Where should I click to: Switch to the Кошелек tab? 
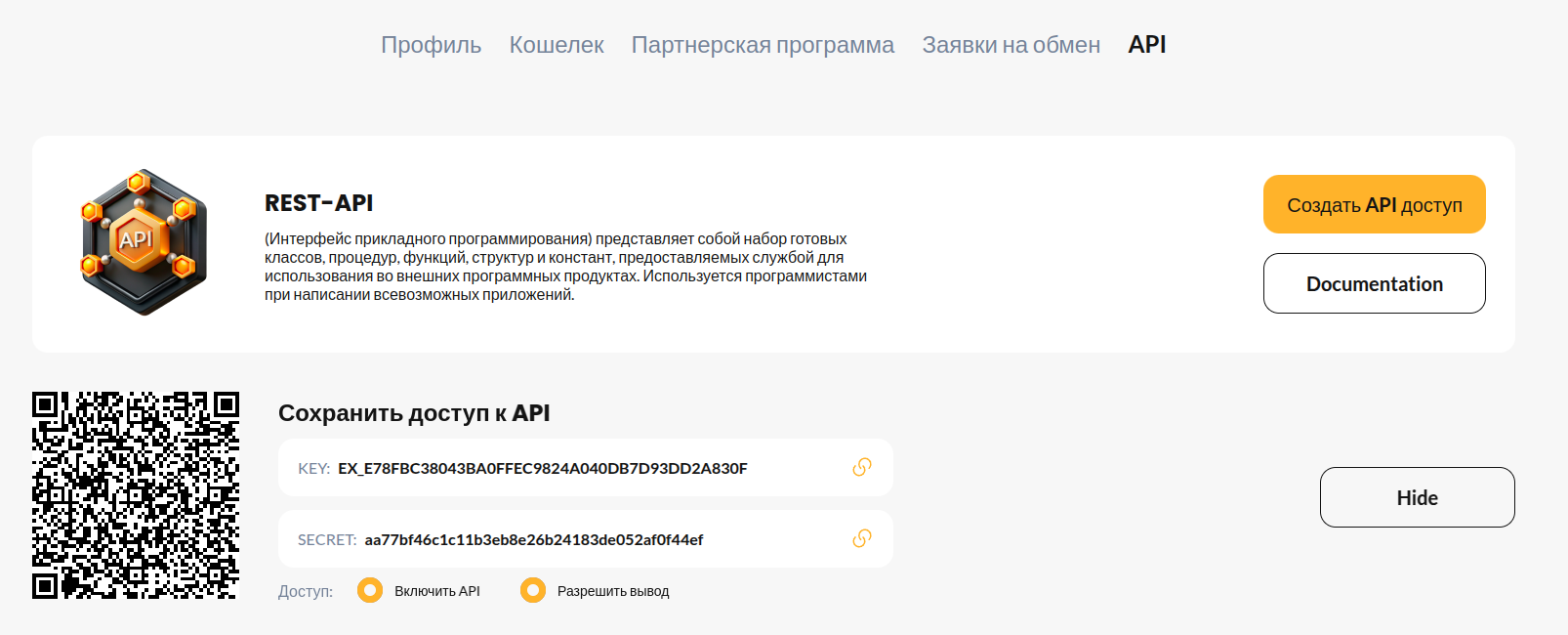coord(557,45)
